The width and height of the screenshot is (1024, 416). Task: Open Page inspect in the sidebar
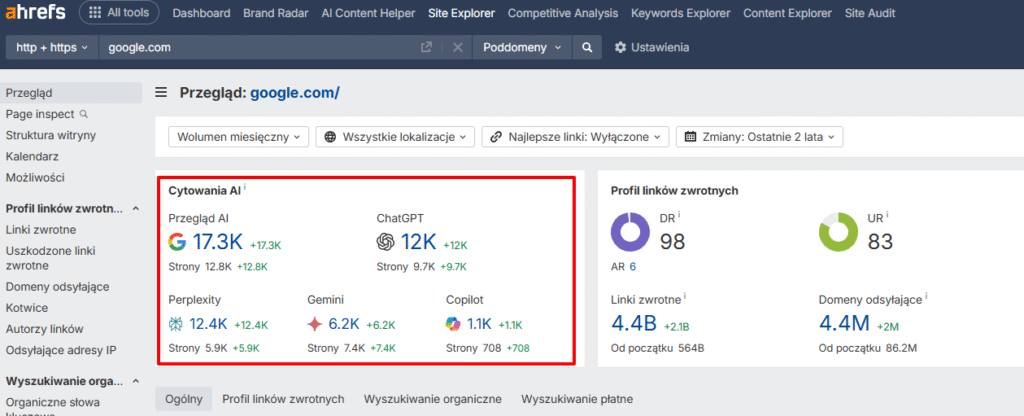tap(46, 114)
